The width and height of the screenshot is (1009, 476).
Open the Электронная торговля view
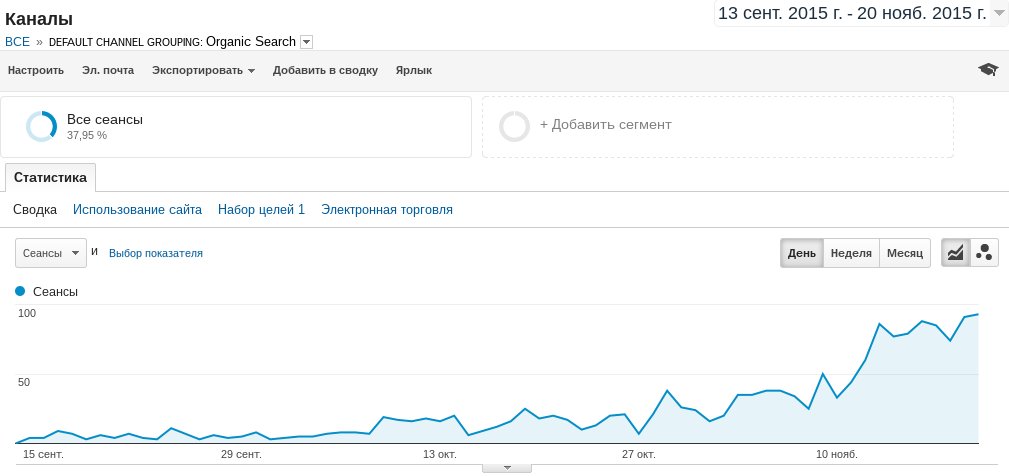click(x=386, y=210)
